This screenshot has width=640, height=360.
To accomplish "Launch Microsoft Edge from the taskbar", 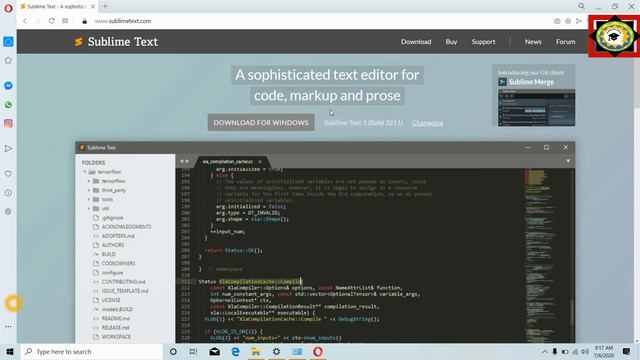I will 236,351.
